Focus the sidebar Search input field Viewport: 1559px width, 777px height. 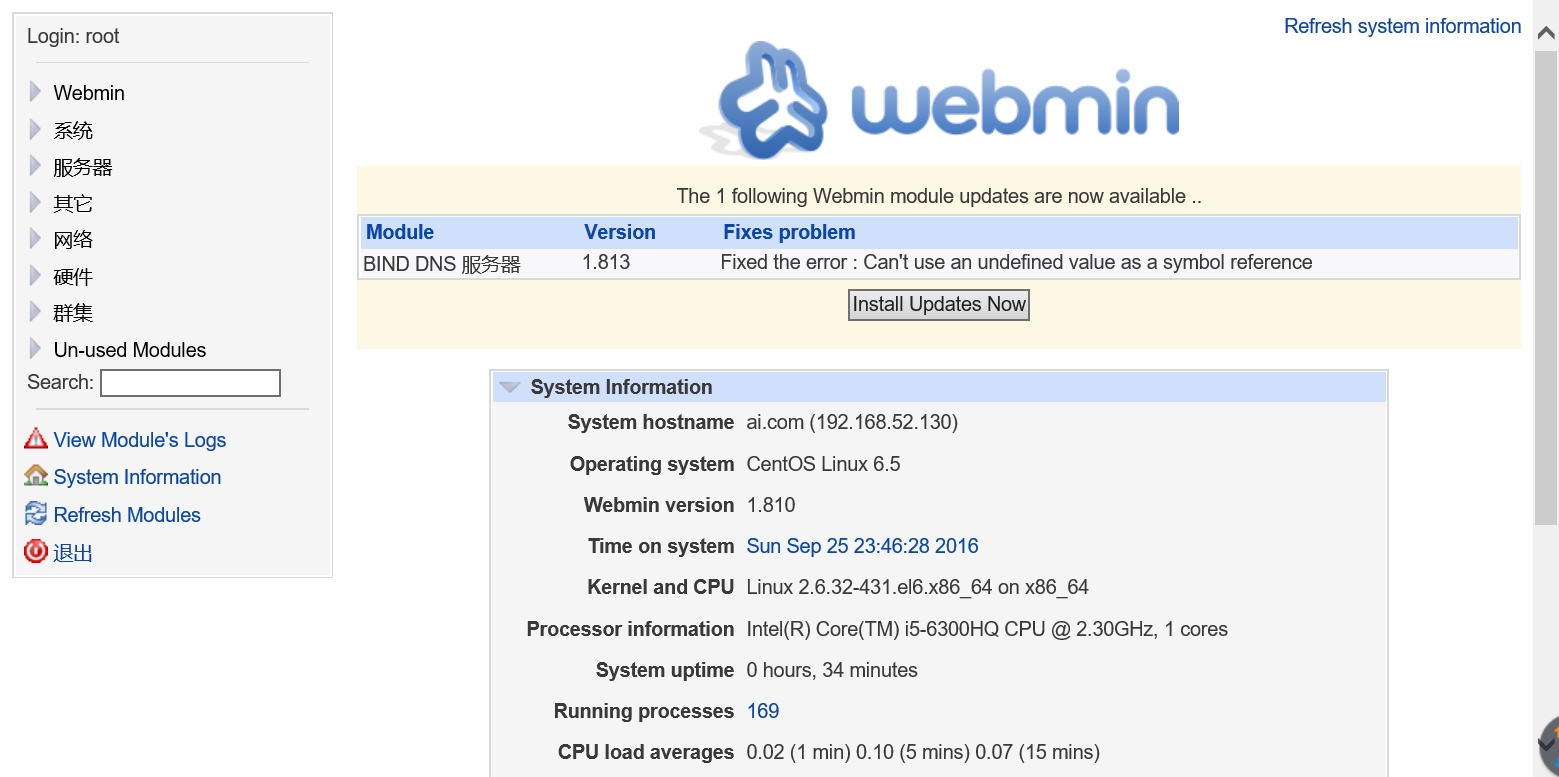point(190,383)
